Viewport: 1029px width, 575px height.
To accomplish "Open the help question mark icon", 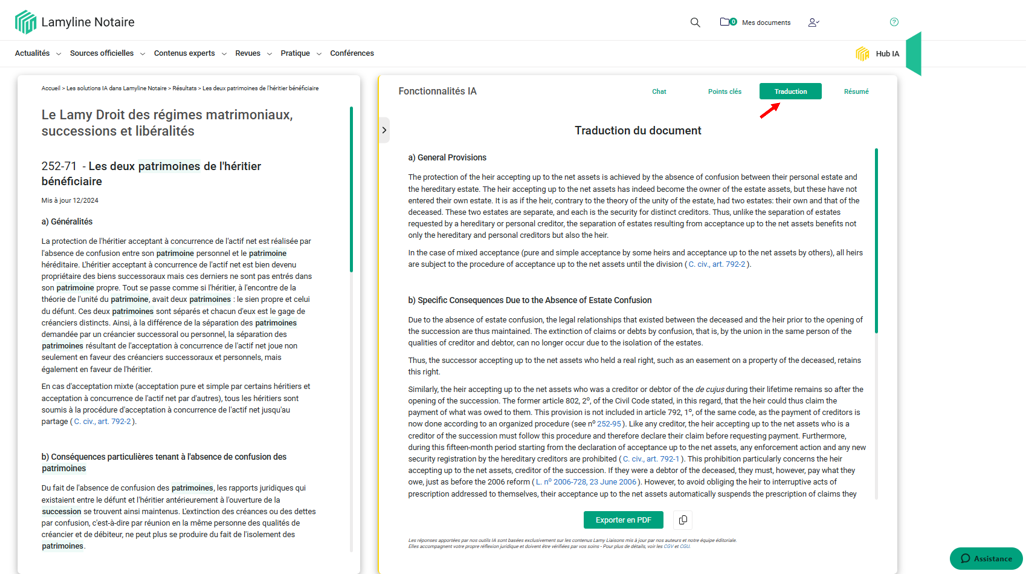I will pos(894,22).
